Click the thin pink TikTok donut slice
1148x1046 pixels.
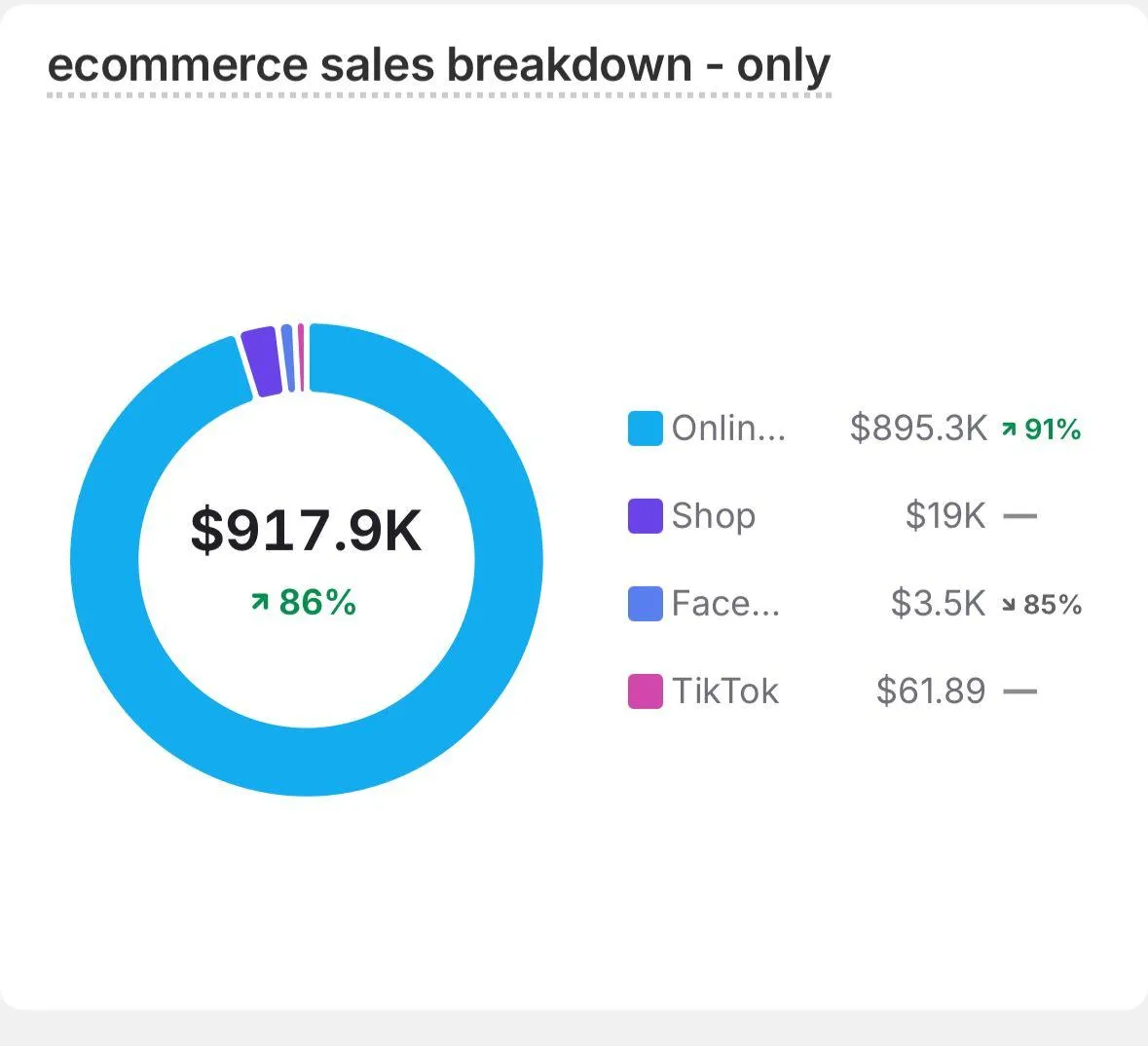(x=301, y=357)
